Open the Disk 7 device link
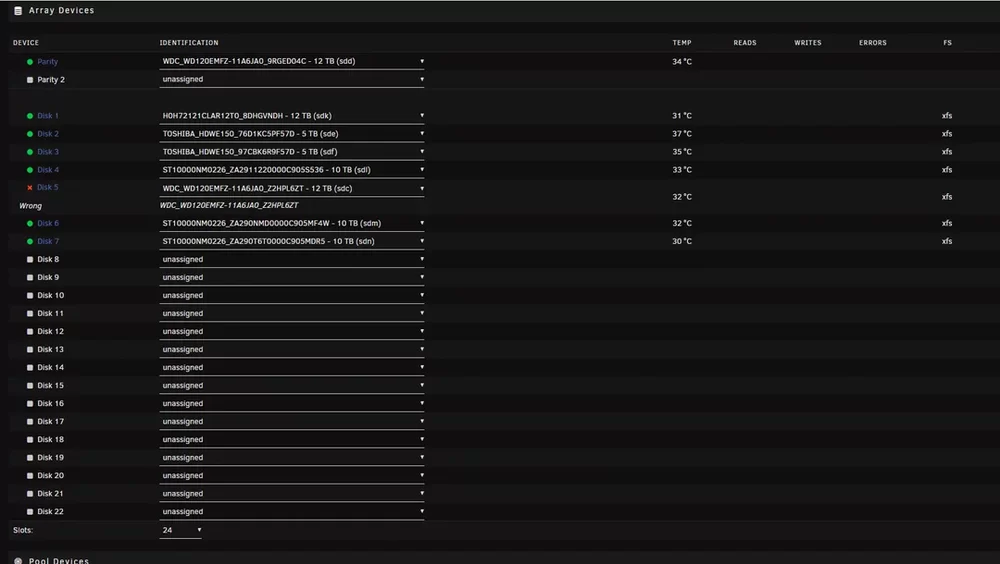1000x564 pixels. point(48,241)
